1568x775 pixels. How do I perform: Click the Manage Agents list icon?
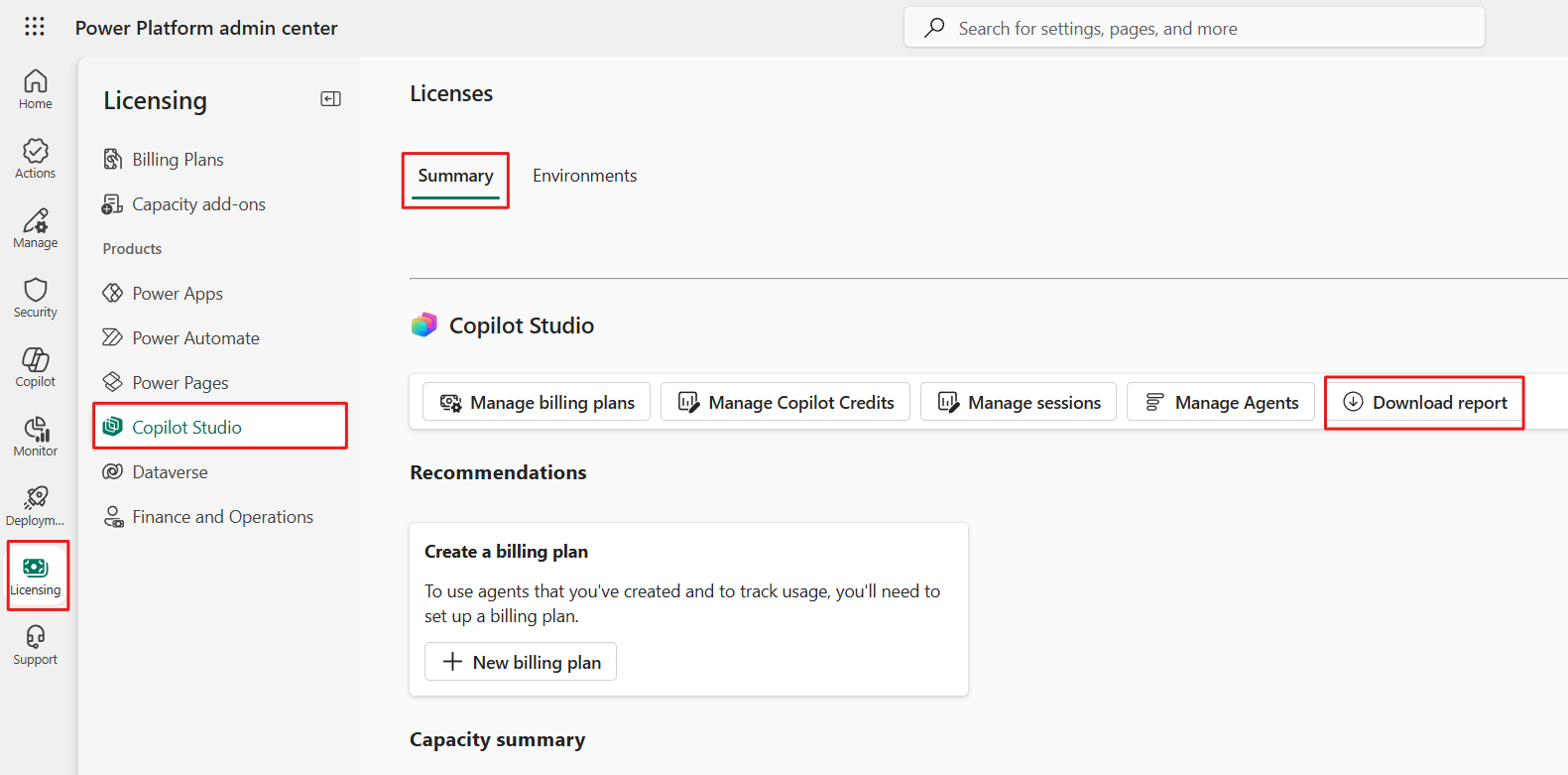[x=1154, y=402]
